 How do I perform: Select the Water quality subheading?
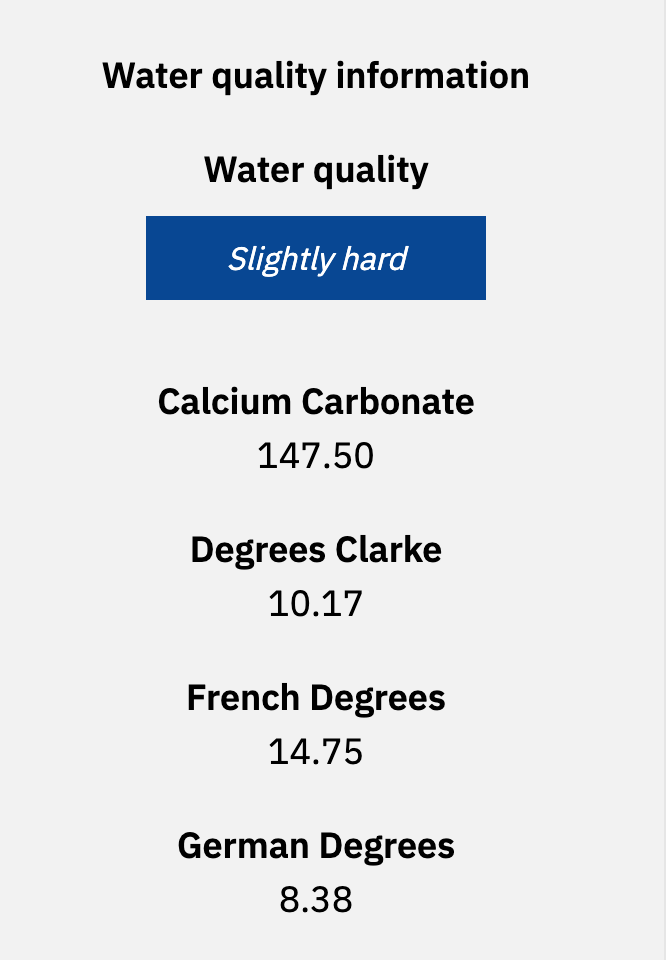tap(316, 170)
